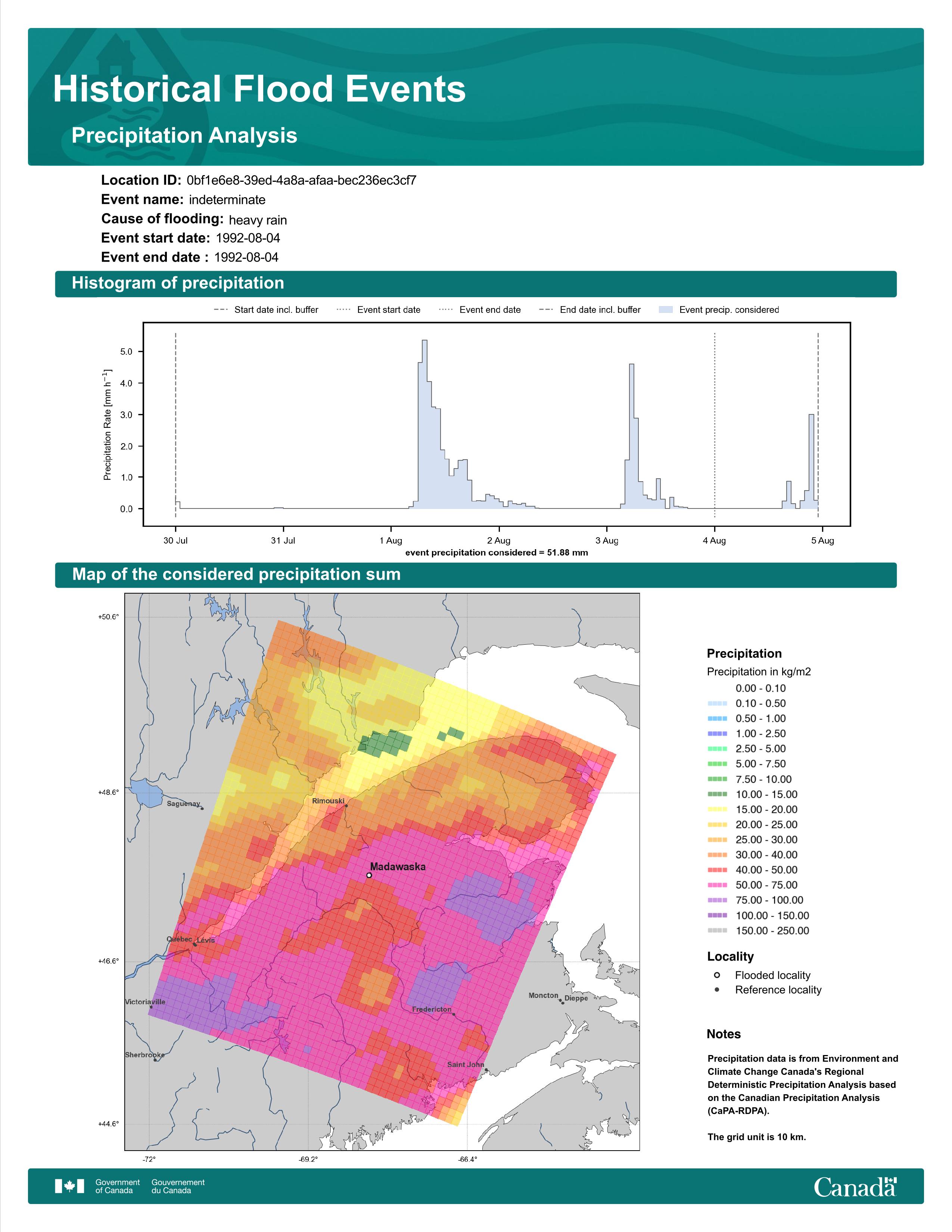The width and height of the screenshot is (952, 1232).
Task: Click the Canada wordmark logo
Action: click(855, 1187)
